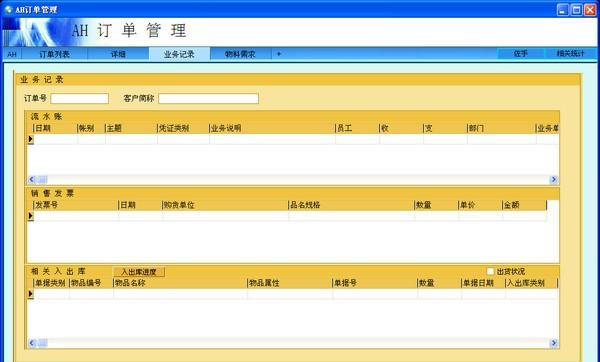The height and width of the screenshot is (362, 600).
Task: Open the 相关统计 tab
Action: (571, 54)
